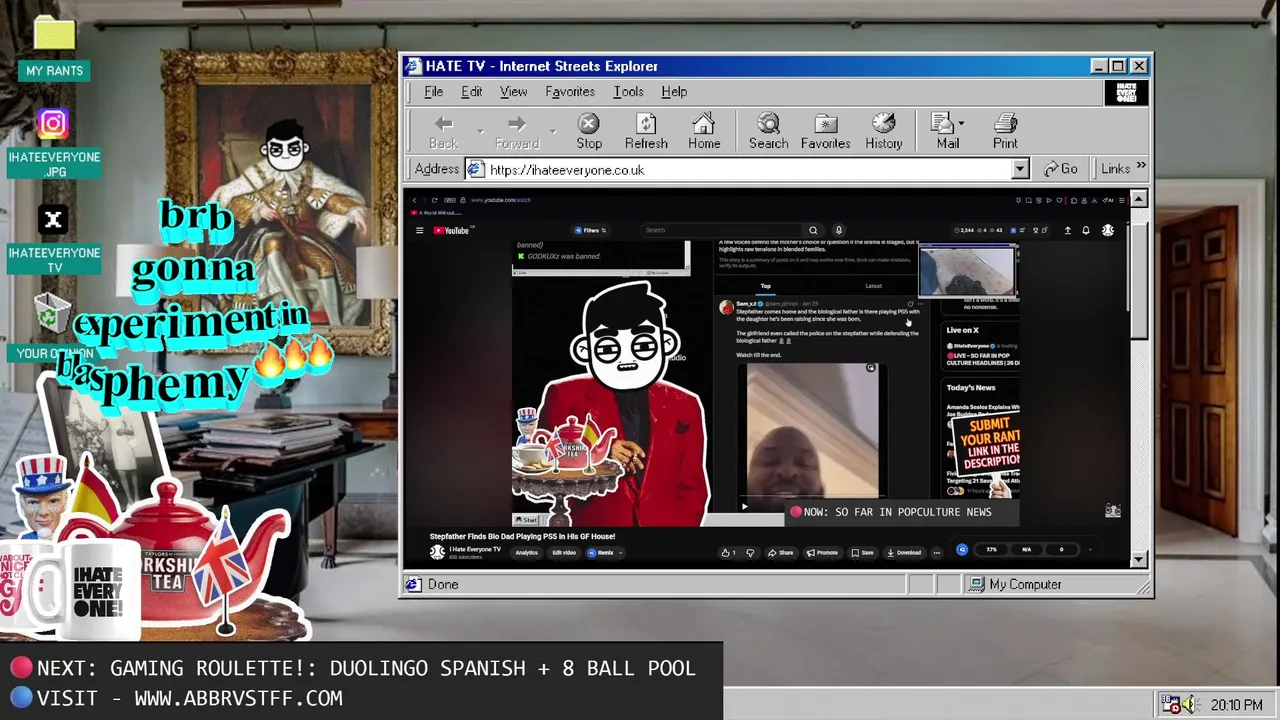Image resolution: width=1280 pixels, height=720 pixels.
Task: Click the I Hate Everyone TV channel name
Action: [x=475, y=549]
